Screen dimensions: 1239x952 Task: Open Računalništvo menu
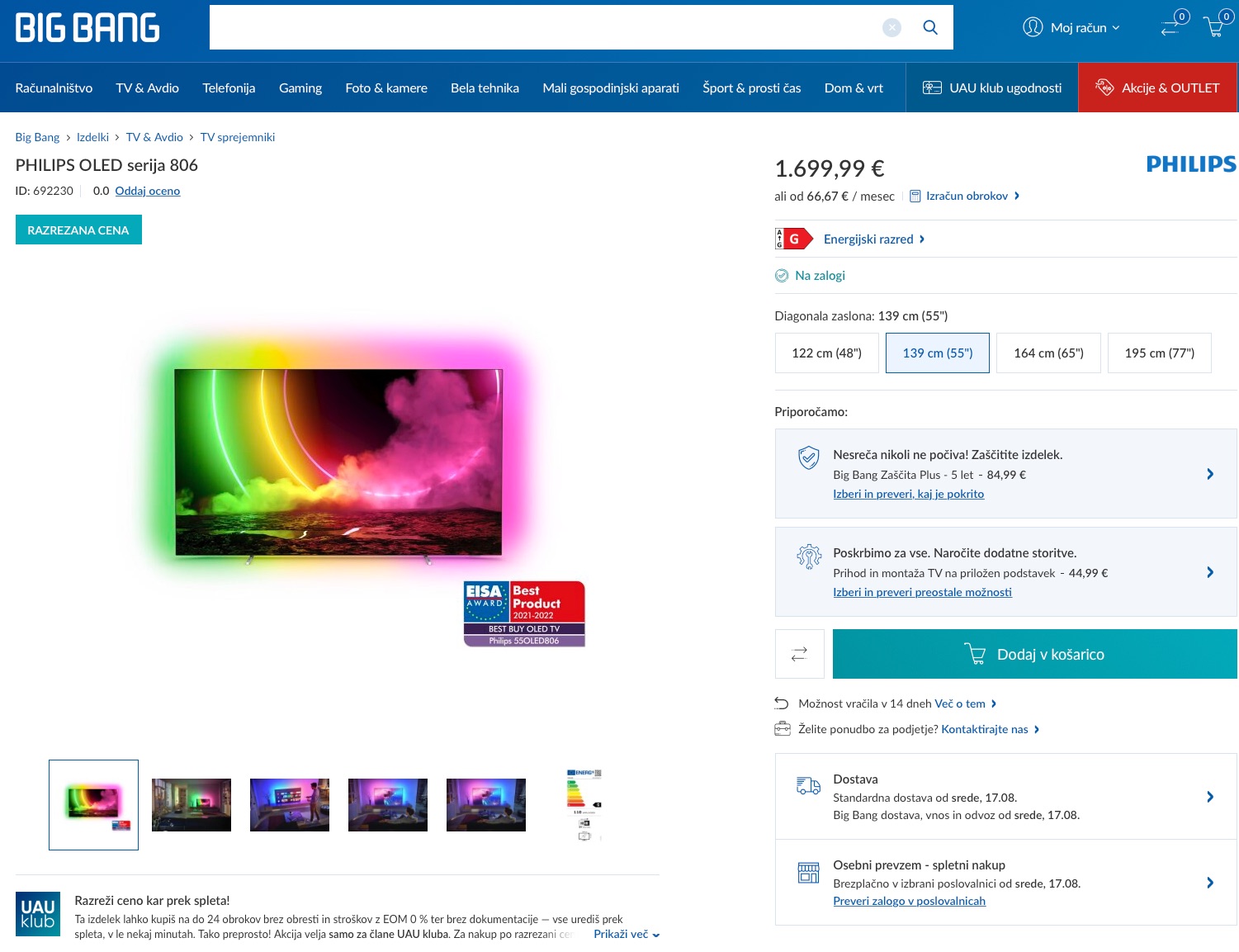(54, 88)
